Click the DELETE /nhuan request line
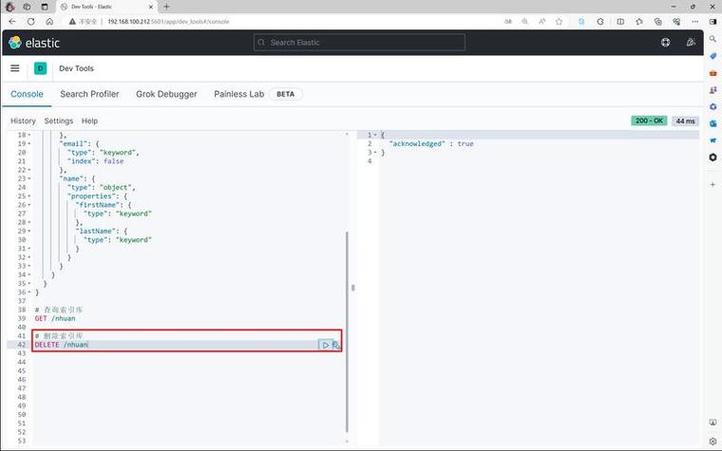The width and height of the screenshot is (722, 451). pyautogui.click(x=61, y=345)
